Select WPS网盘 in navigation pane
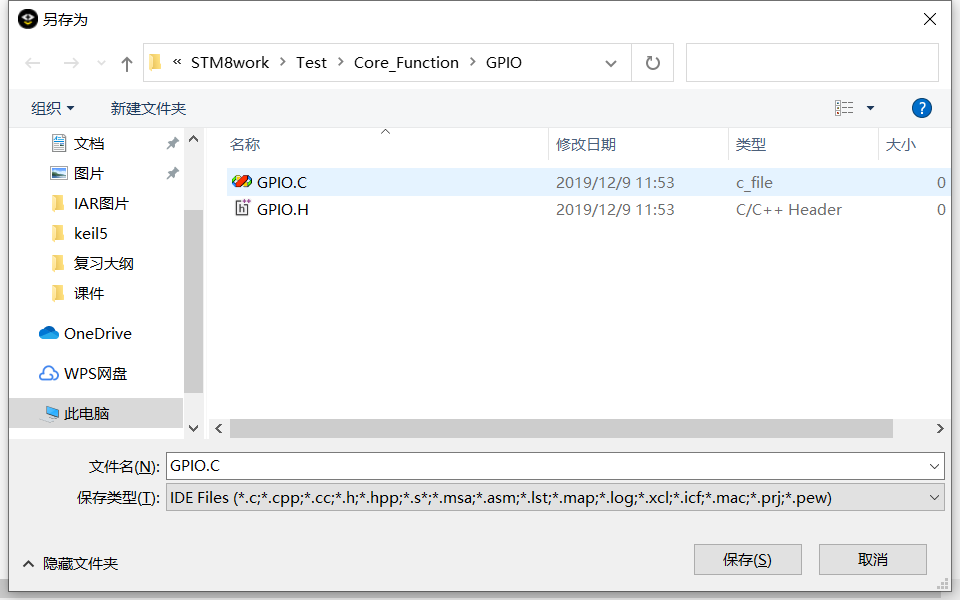The height and width of the screenshot is (600, 960). [x=95, y=373]
